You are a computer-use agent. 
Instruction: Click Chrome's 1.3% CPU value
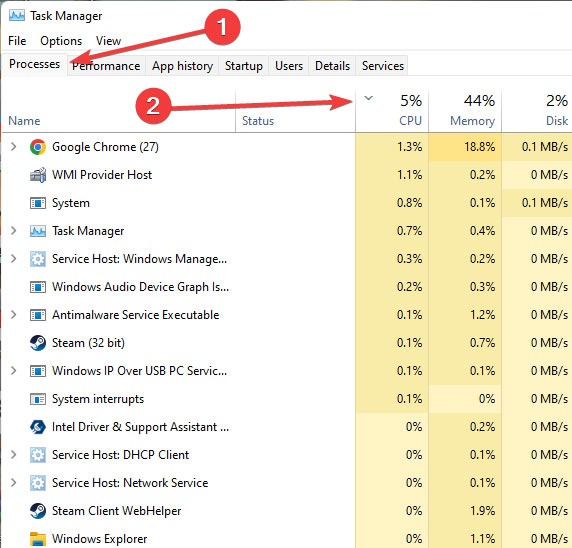409,147
